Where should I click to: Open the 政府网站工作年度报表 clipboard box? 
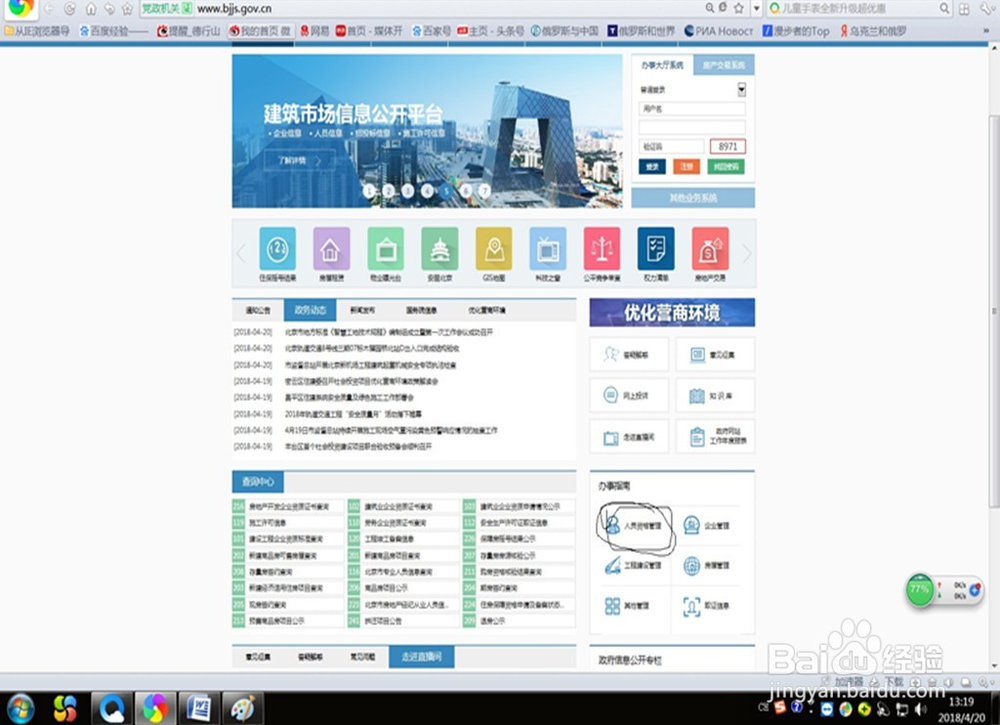tap(715, 437)
